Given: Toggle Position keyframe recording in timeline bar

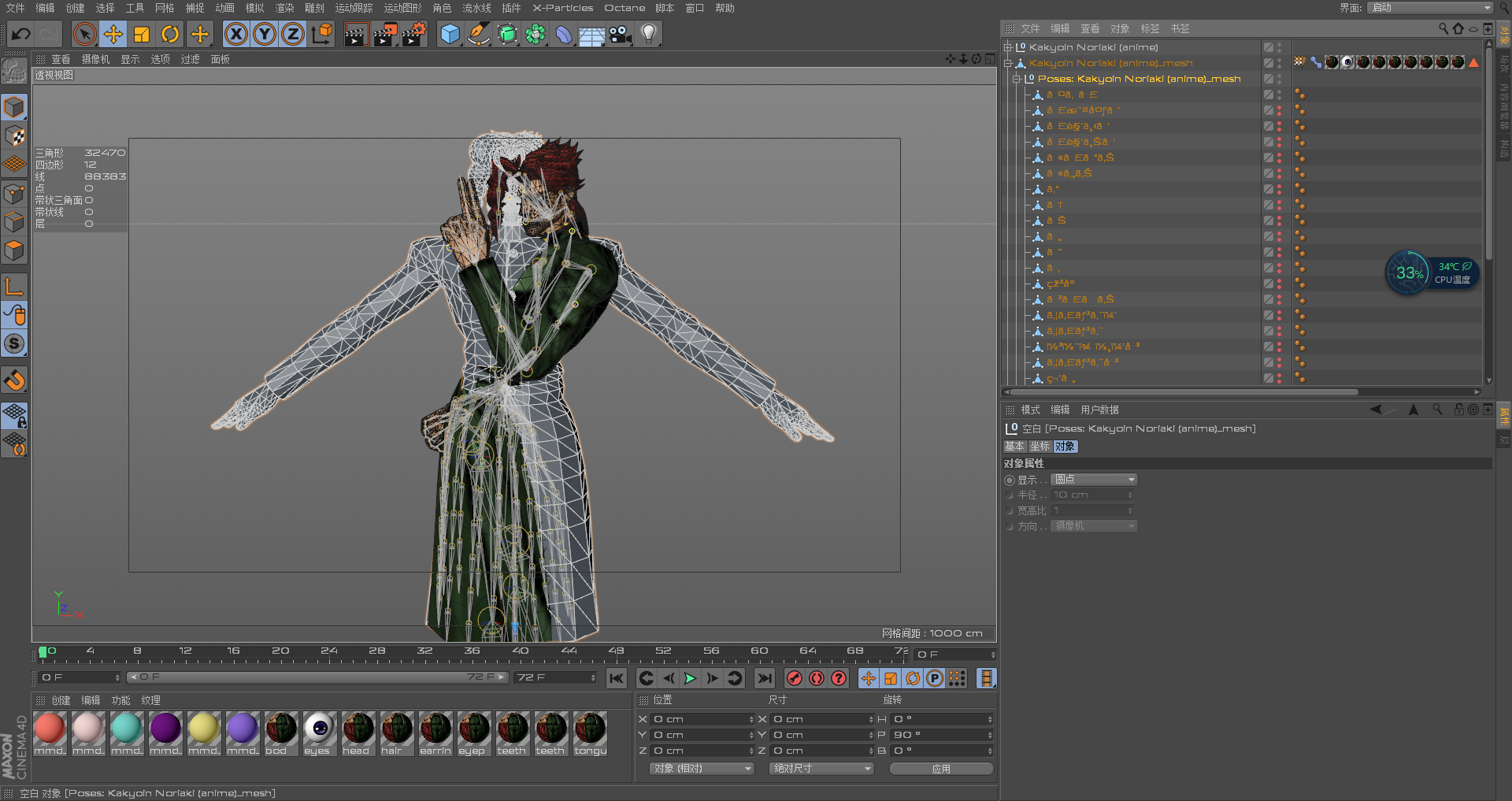Looking at the screenshot, I should tap(869, 678).
